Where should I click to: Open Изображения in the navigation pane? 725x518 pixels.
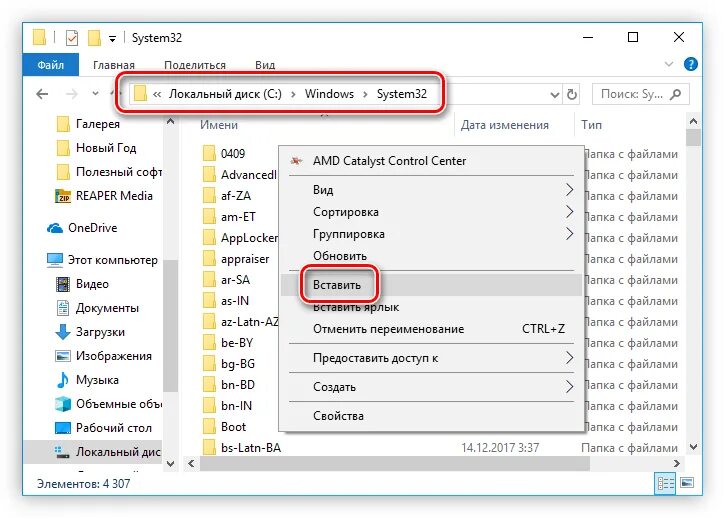pyautogui.click(x=103, y=356)
